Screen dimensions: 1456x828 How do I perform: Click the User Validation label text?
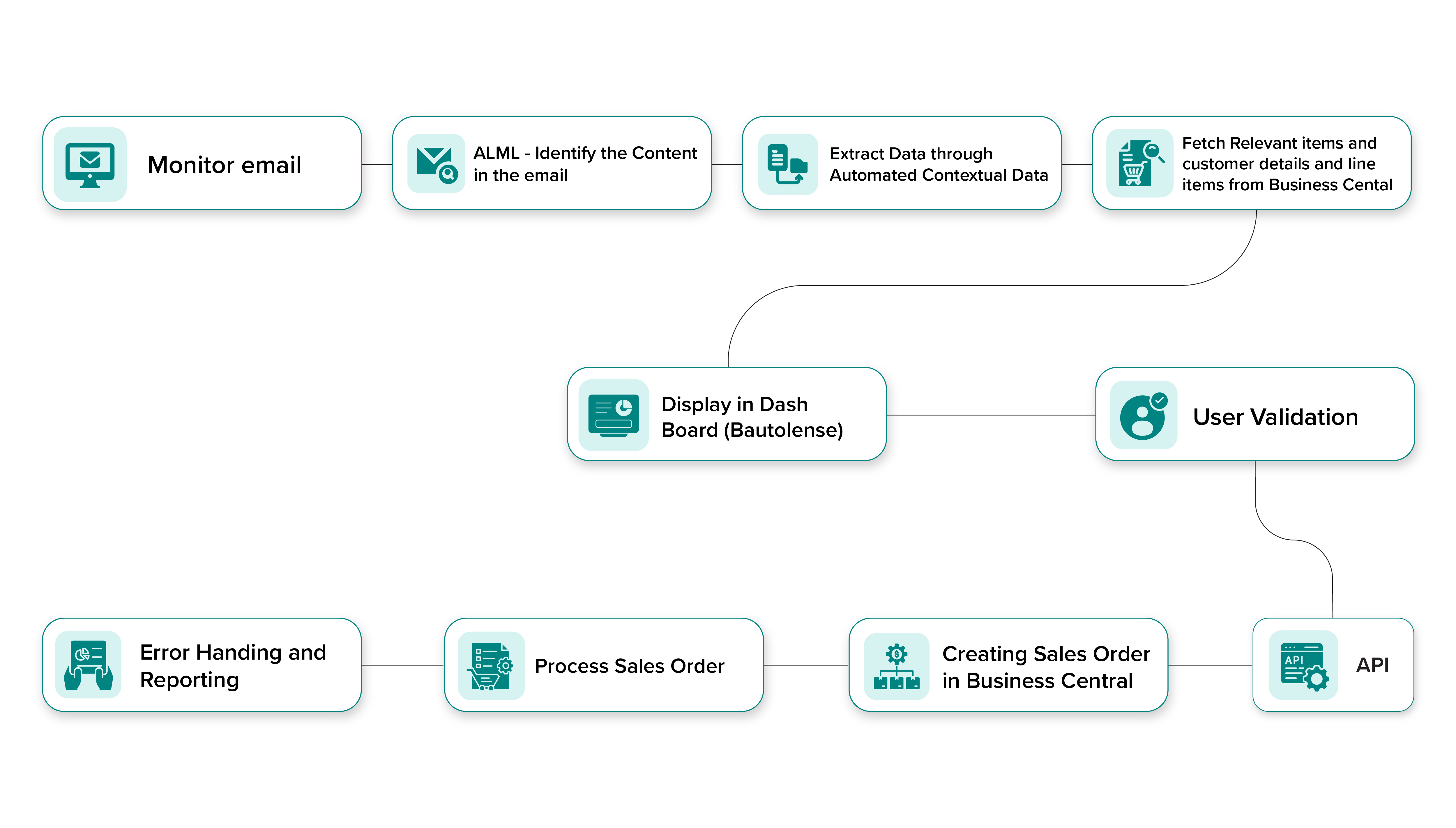point(1275,417)
